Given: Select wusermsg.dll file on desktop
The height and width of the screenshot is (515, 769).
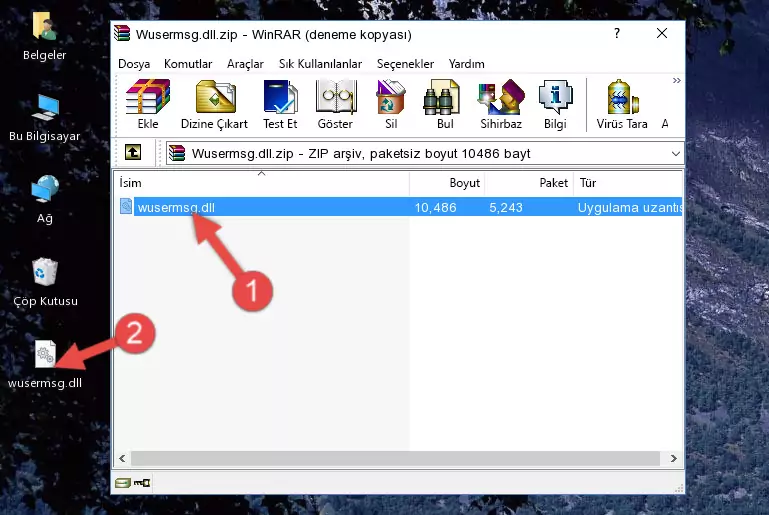Looking at the screenshot, I should coord(45,365).
